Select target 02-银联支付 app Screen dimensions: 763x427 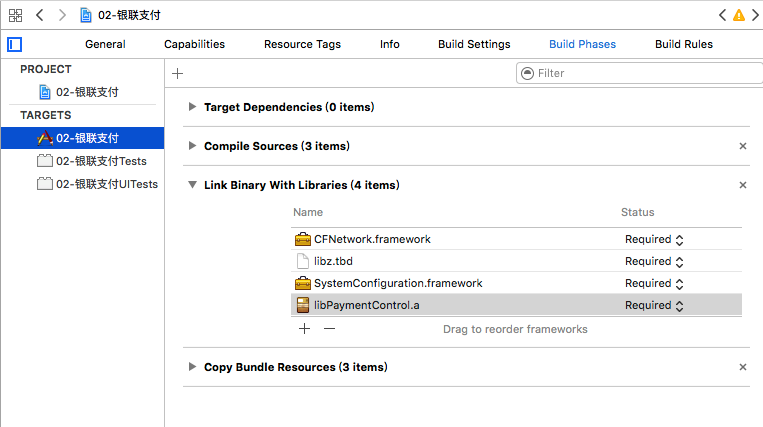83,138
